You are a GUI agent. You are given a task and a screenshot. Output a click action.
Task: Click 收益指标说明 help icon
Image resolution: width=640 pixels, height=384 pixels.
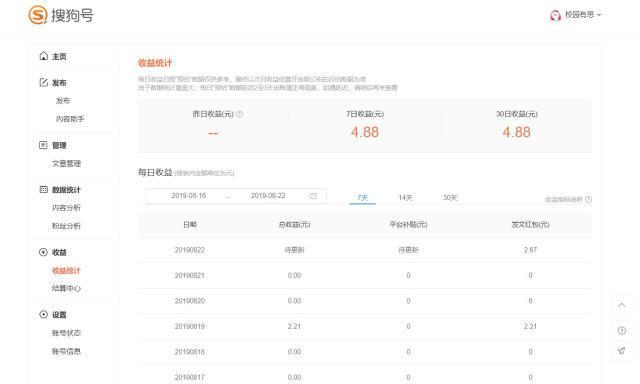pos(588,200)
